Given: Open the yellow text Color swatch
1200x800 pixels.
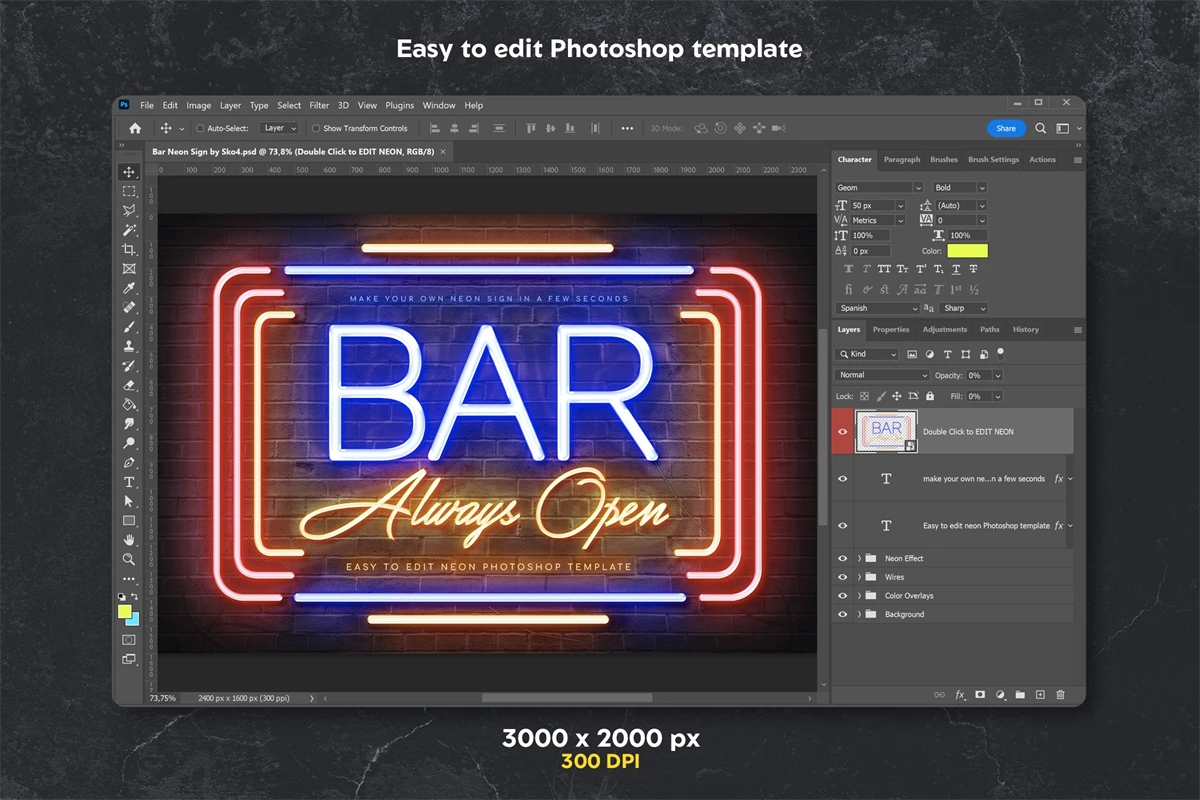Looking at the screenshot, I should 967,251.
